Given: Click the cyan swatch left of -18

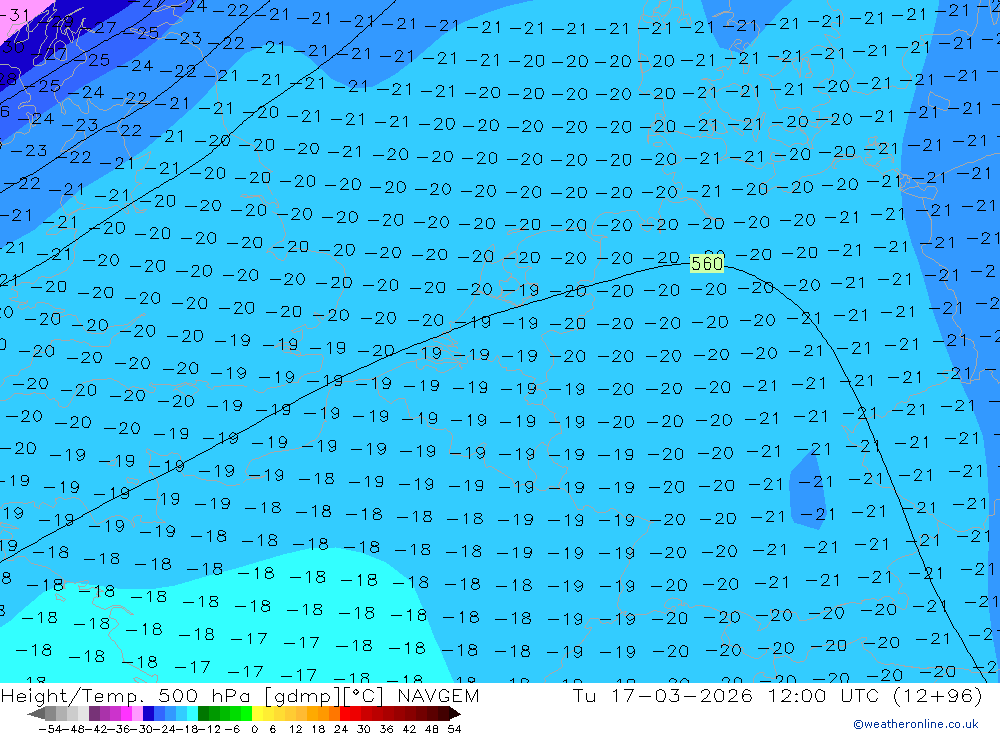Looking at the screenshot, I should tap(192, 714).
